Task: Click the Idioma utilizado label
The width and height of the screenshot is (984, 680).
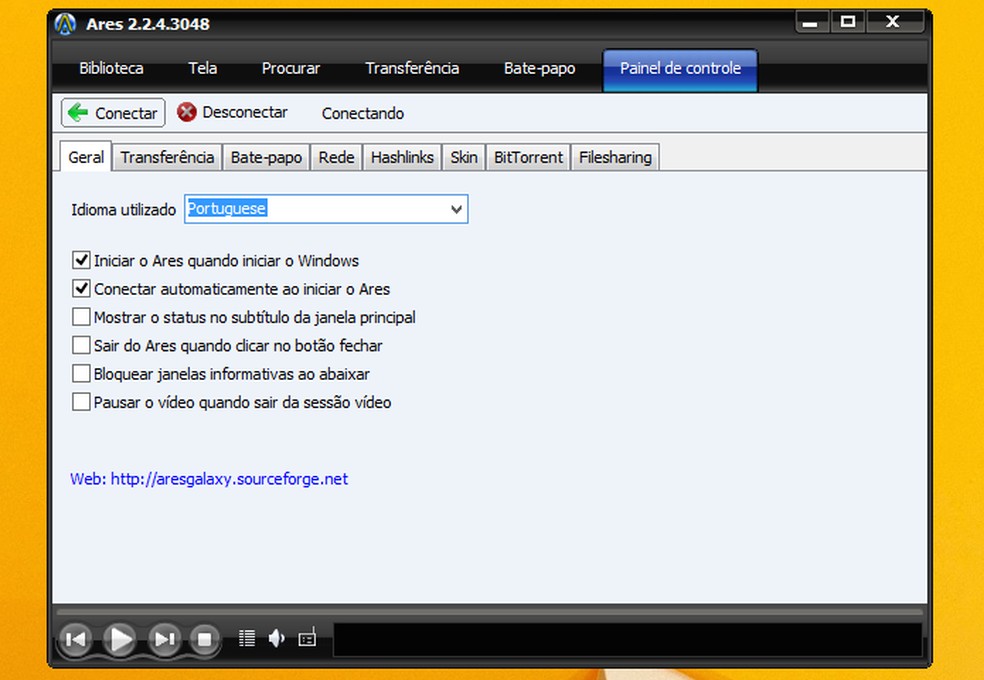Action: 123,210
